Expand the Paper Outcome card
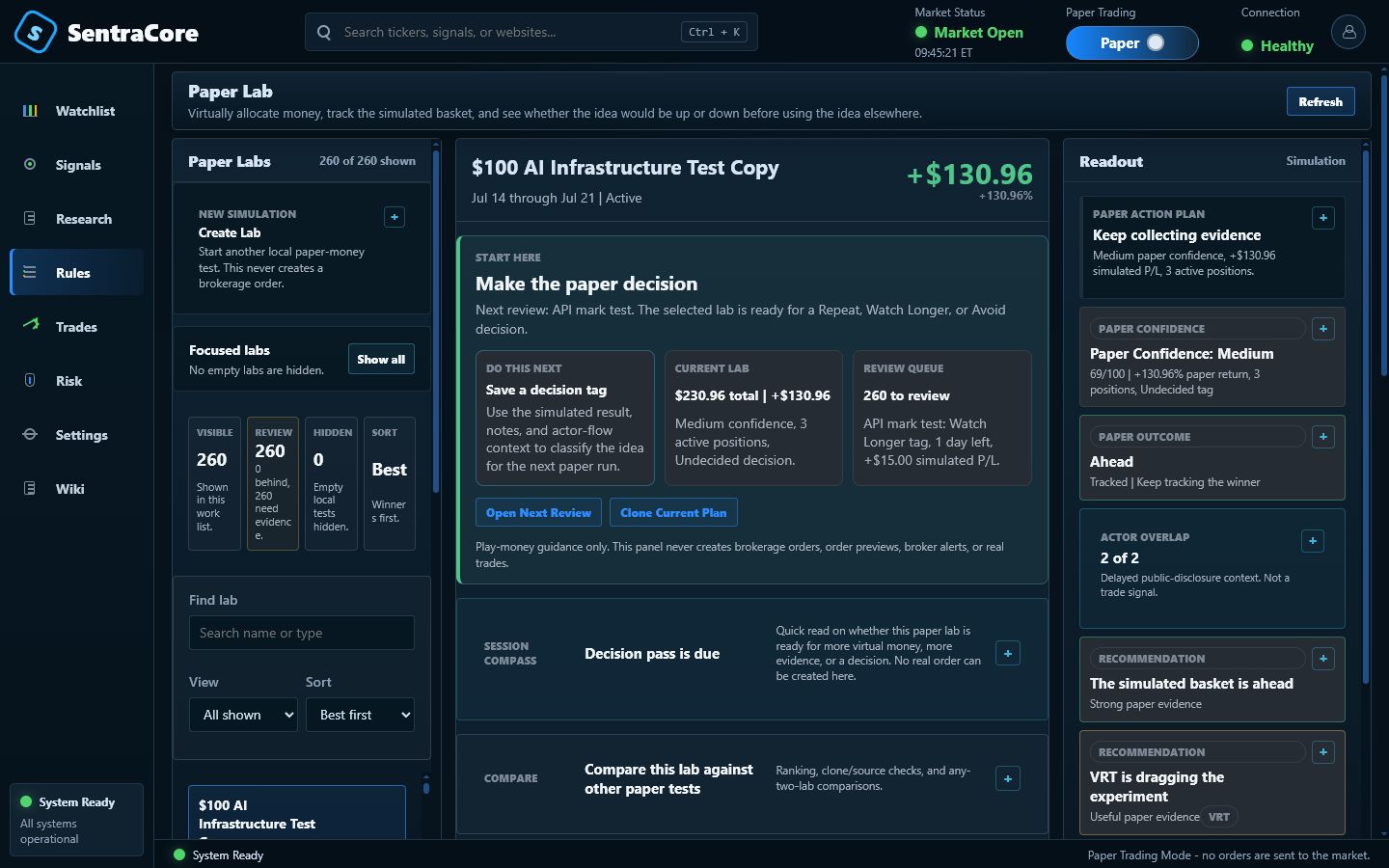The height and width of the screenshot is (868, 1389). [x=1323, y=437]
